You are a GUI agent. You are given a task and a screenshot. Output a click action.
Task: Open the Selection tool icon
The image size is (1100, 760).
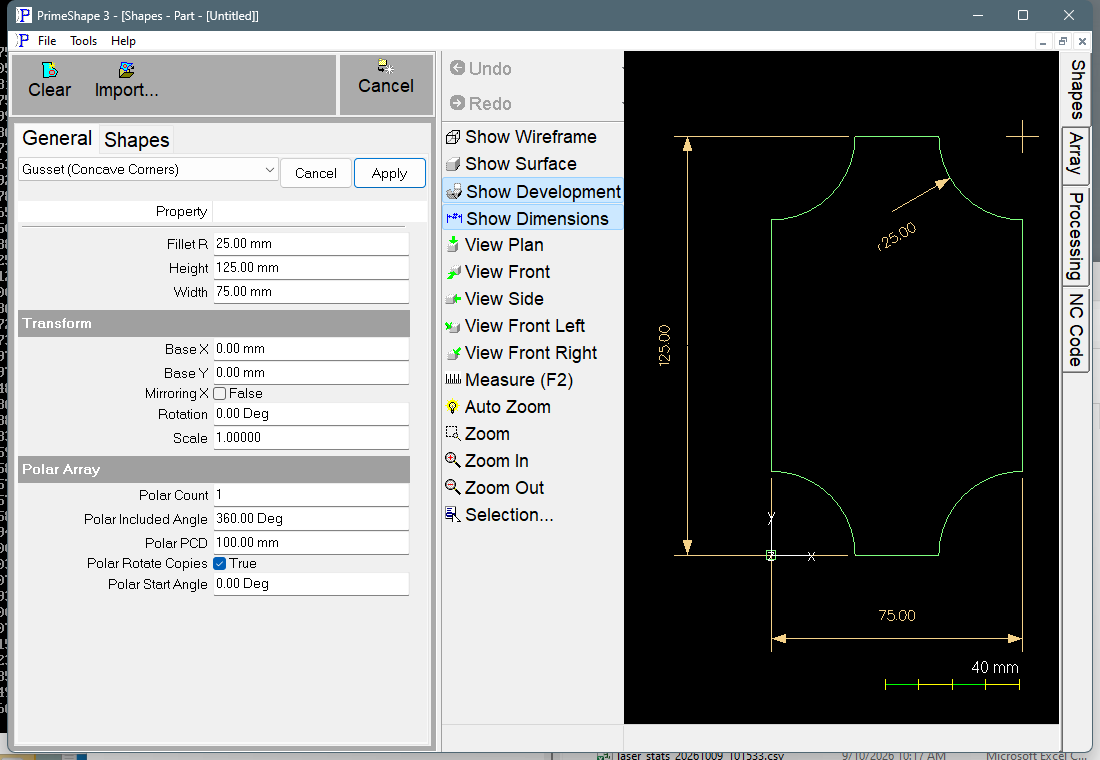click(453, 514)
